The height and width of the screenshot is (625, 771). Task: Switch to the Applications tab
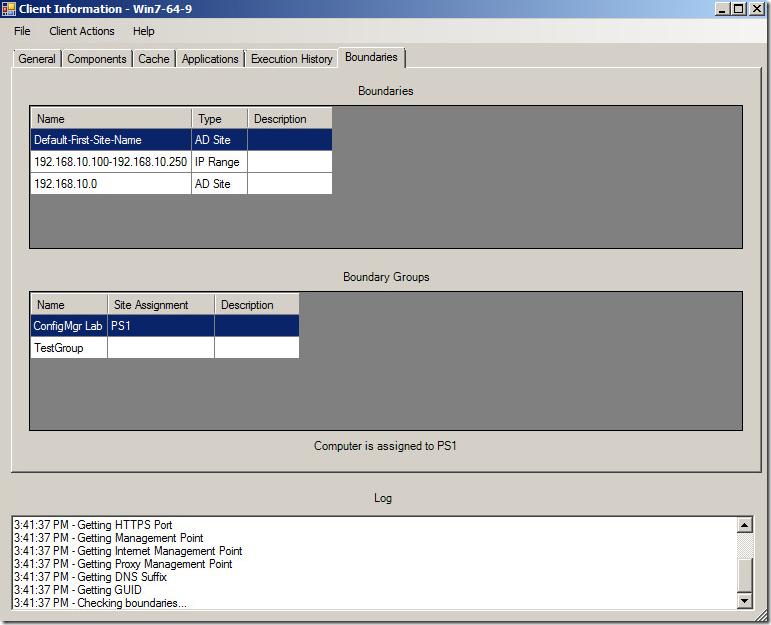point(210,59)
